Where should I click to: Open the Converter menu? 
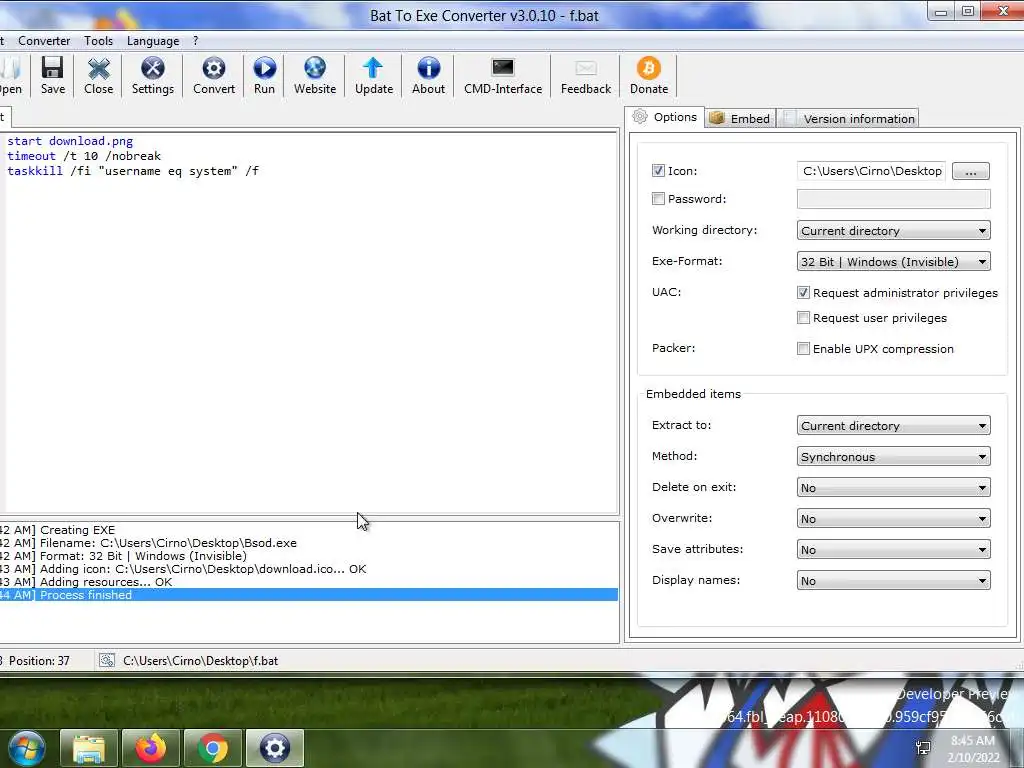click(x=44, y=40)
